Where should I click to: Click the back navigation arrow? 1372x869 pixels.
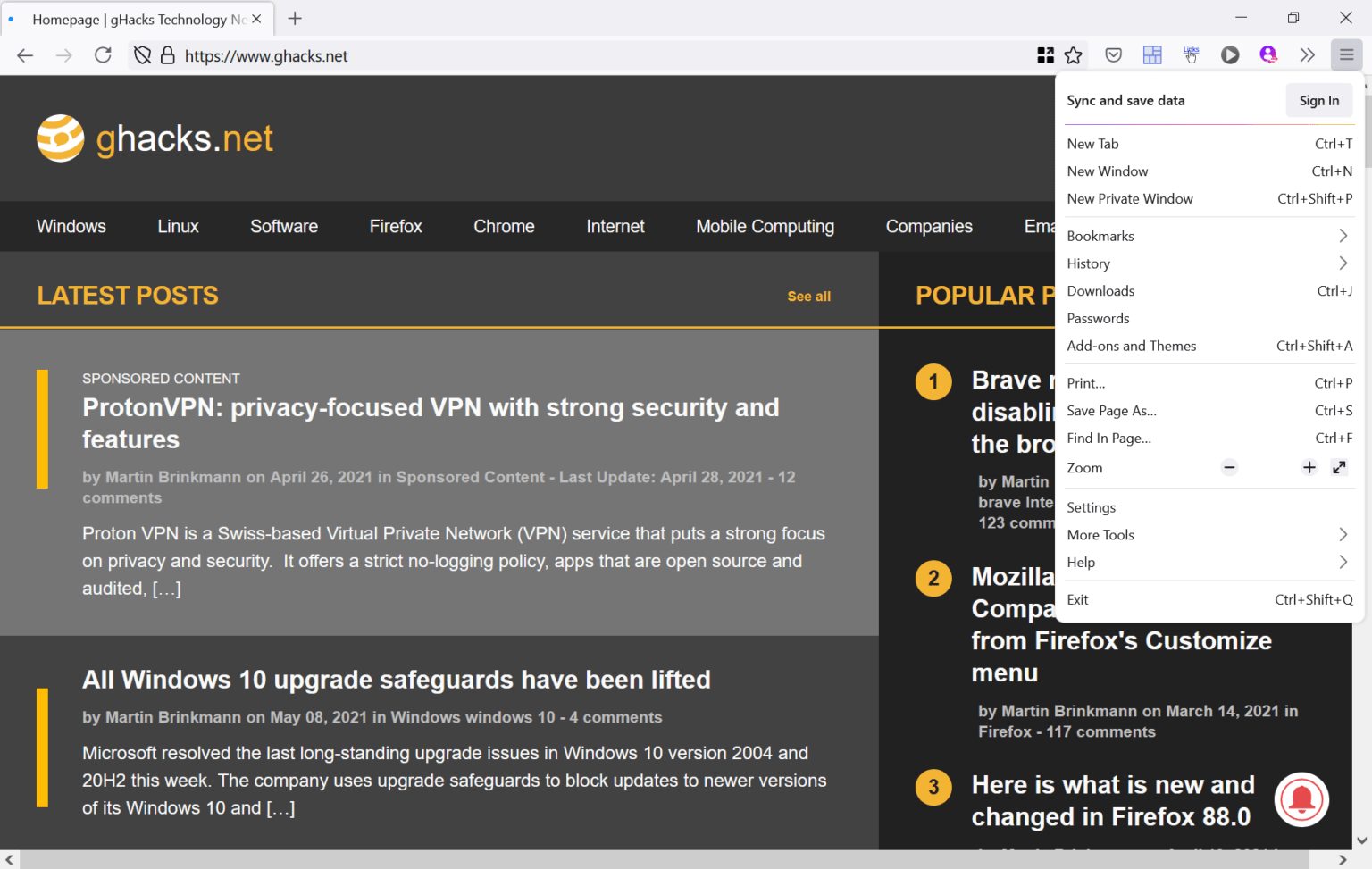(24, 54)
